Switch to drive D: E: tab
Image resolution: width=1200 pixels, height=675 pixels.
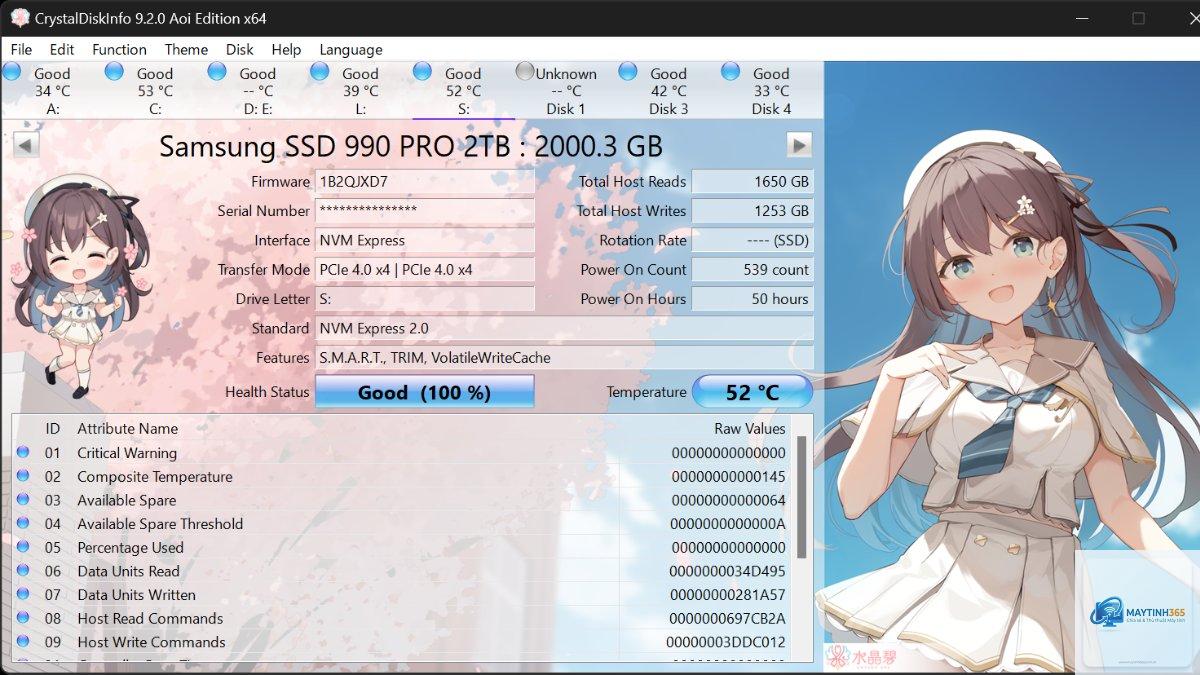(x=257, y=90)
